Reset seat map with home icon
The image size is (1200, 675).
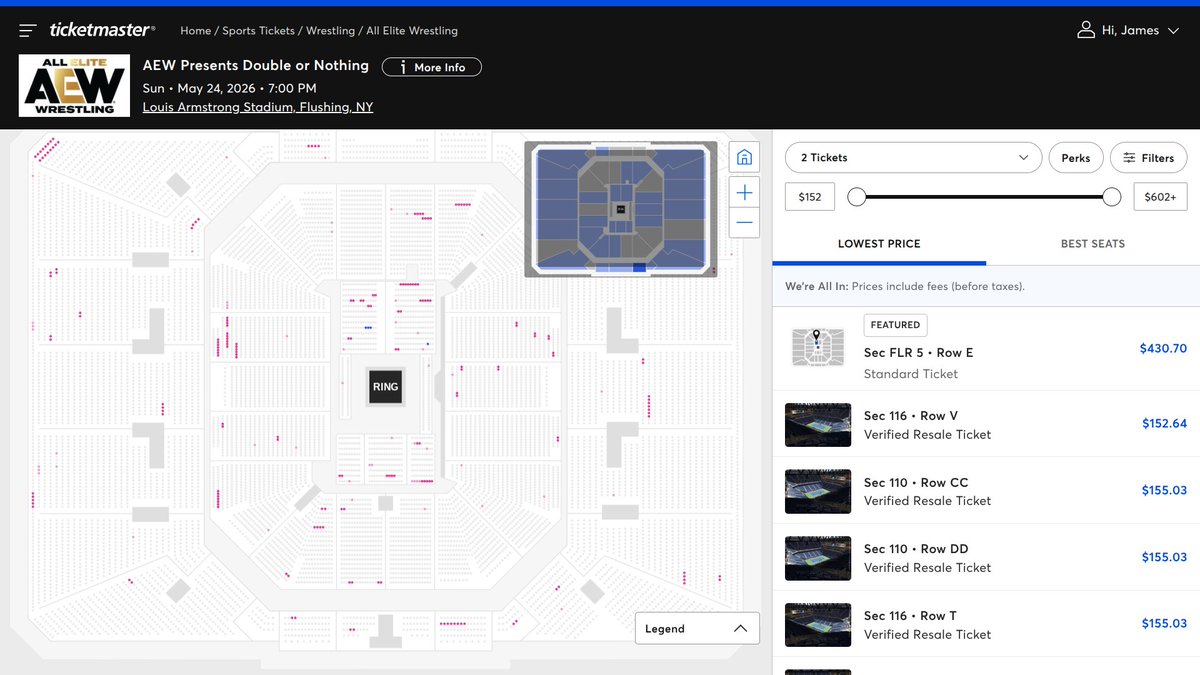[x=744, y=157]
